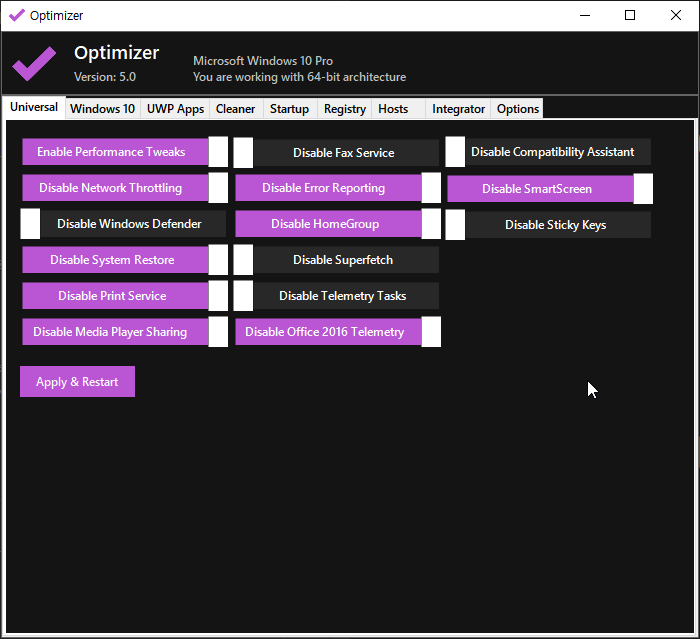Image resolution: width=700 pixels, height=639 pixels.
Task: Toggle Disable Compatibility Assistant switch
Action: (548, 152)
